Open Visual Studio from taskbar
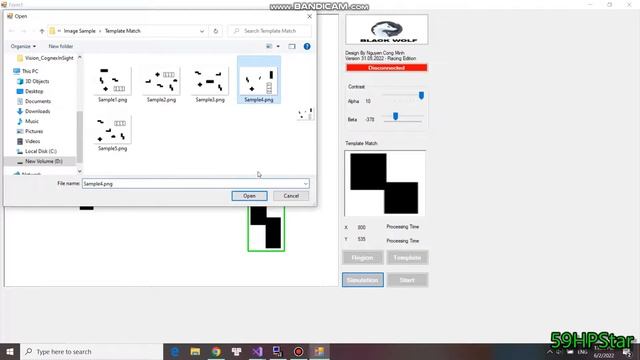The image size is (640, 360). point(257,351)
